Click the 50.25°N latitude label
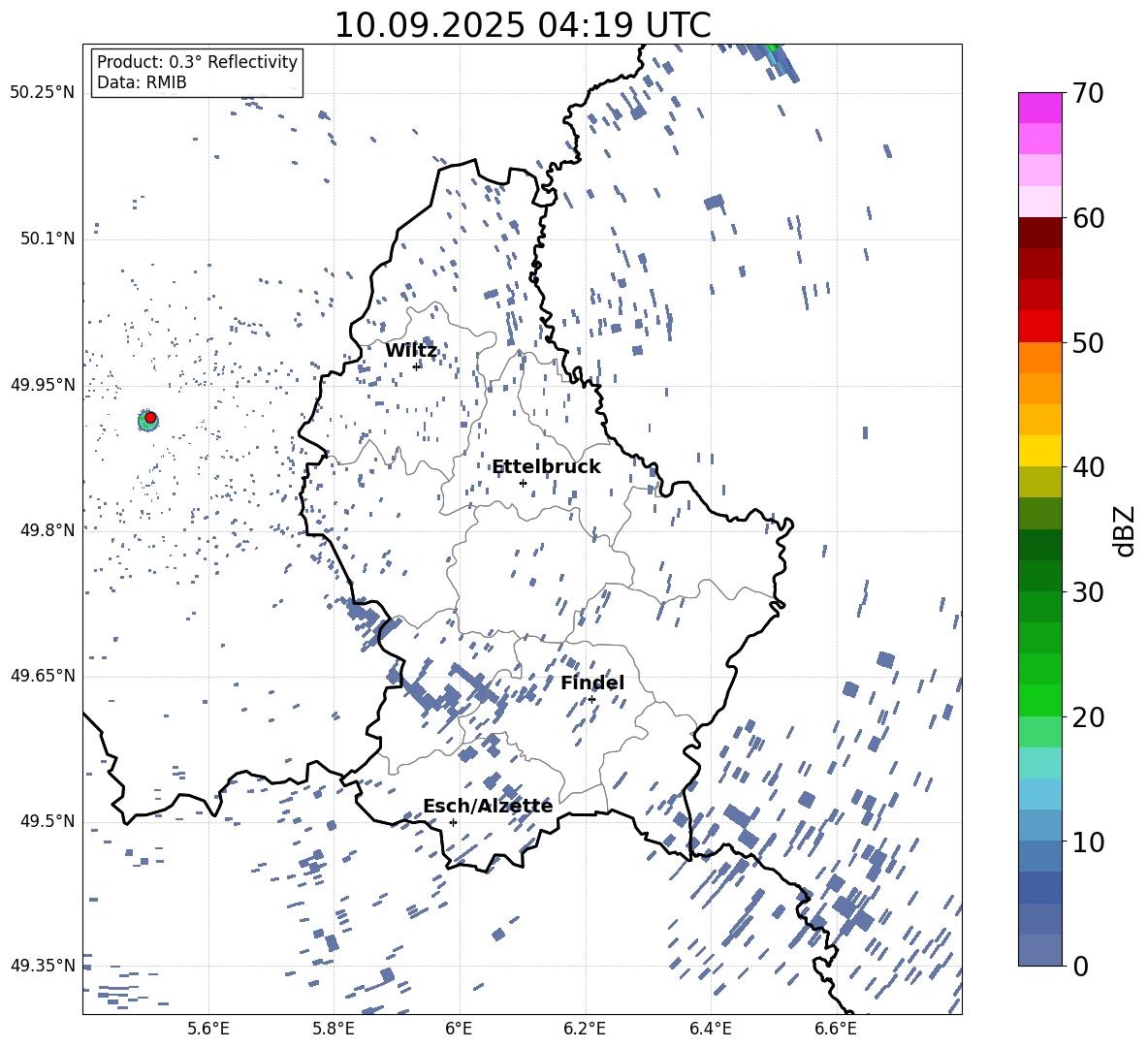Image resolution: width=1148 pixels, height=1048 pixels. click(x=43, y=93)
